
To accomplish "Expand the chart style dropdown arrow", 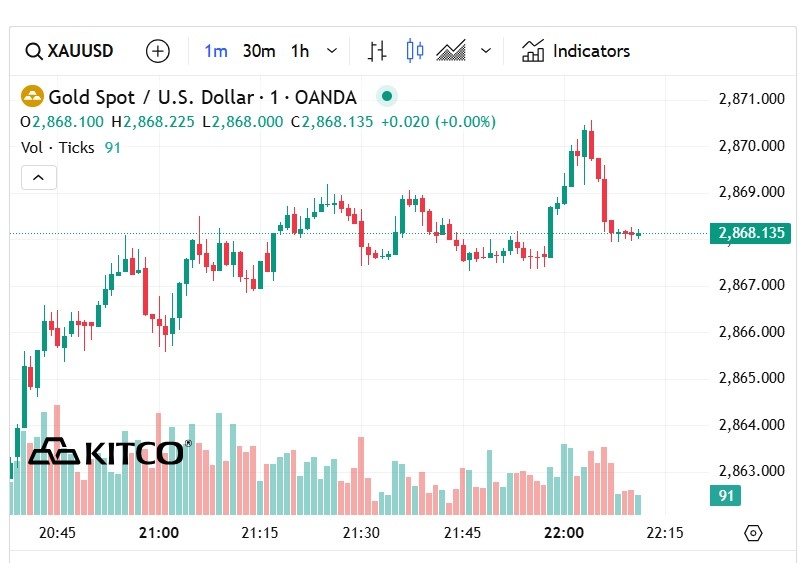I will [486, 51].
